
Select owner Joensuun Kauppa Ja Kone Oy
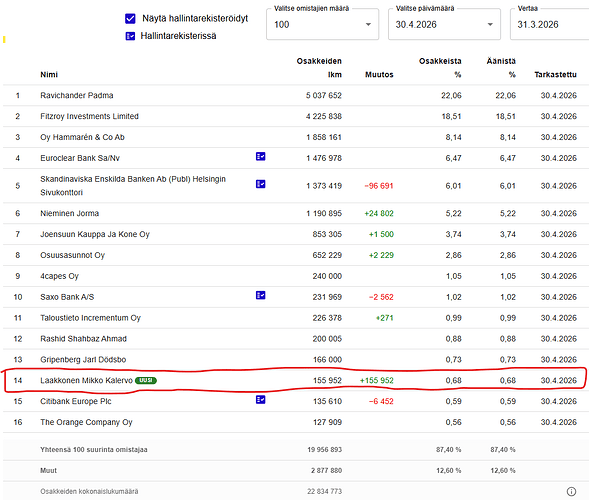pos(95,234)
